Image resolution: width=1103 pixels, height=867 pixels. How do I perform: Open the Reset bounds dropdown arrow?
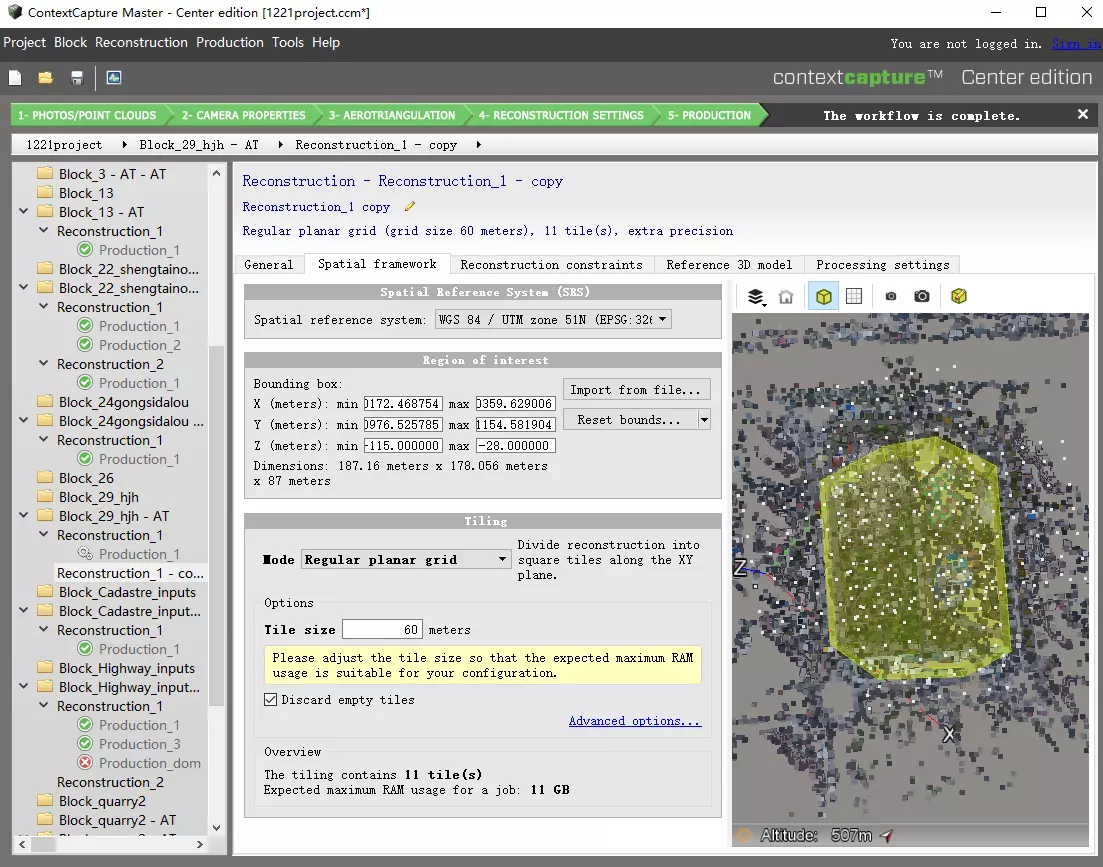[703, 420]
